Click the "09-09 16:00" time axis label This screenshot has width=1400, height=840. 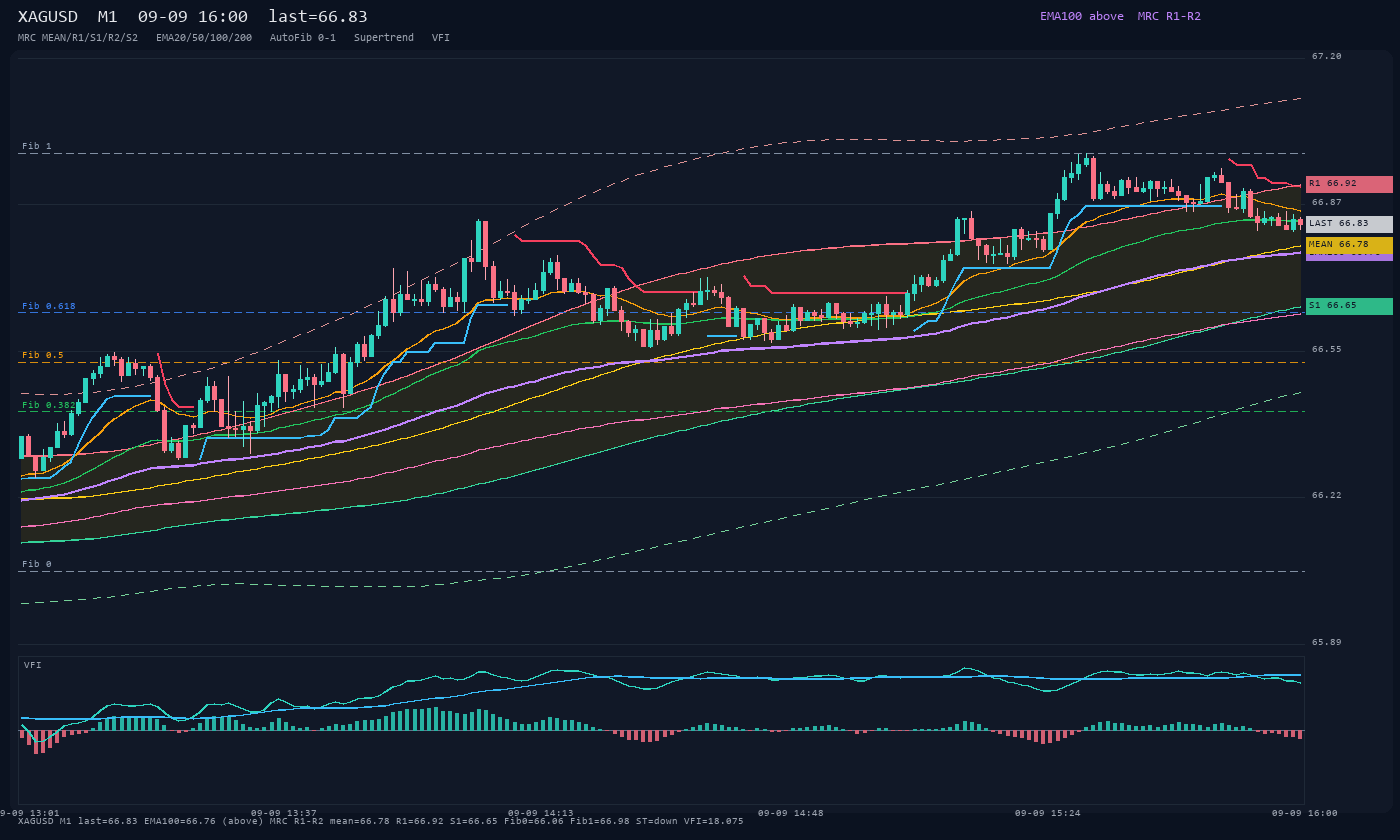coord(1305,813)
